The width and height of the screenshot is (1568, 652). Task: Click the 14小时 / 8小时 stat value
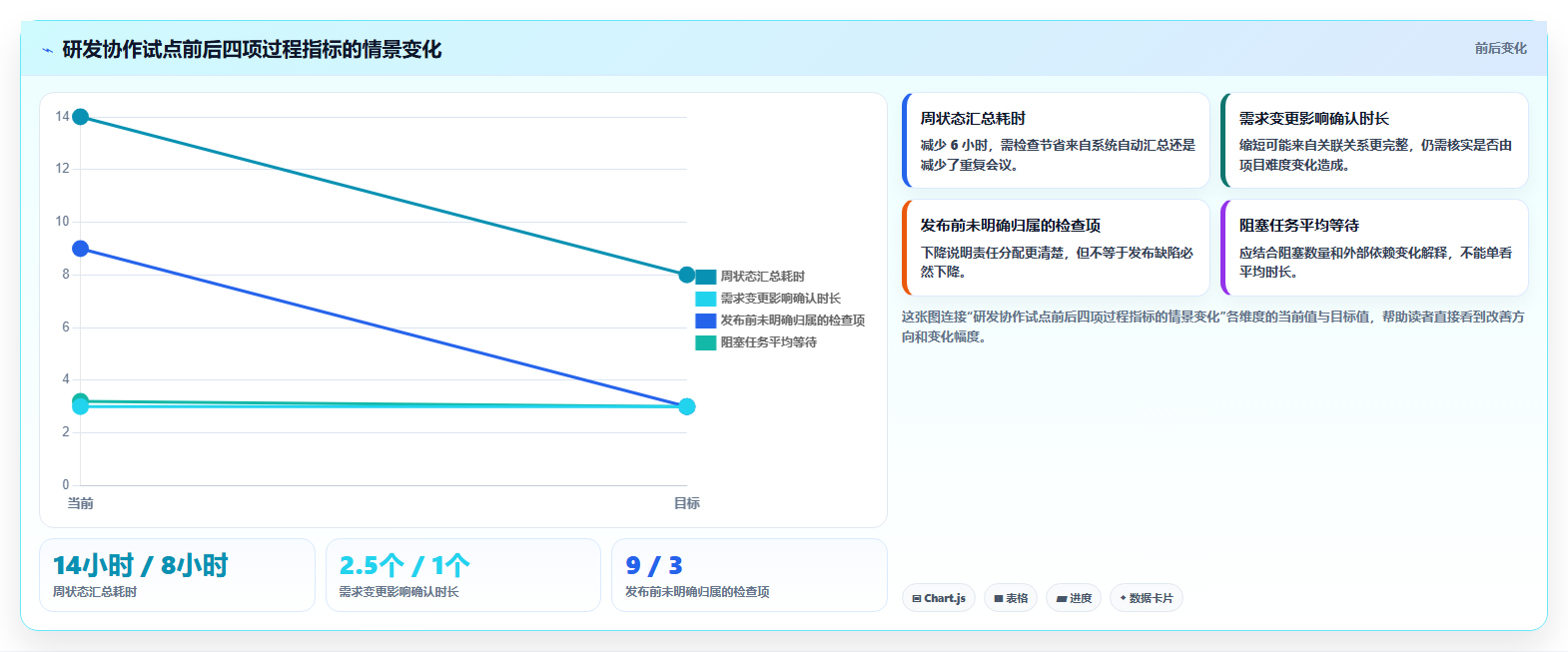[141, 566]
